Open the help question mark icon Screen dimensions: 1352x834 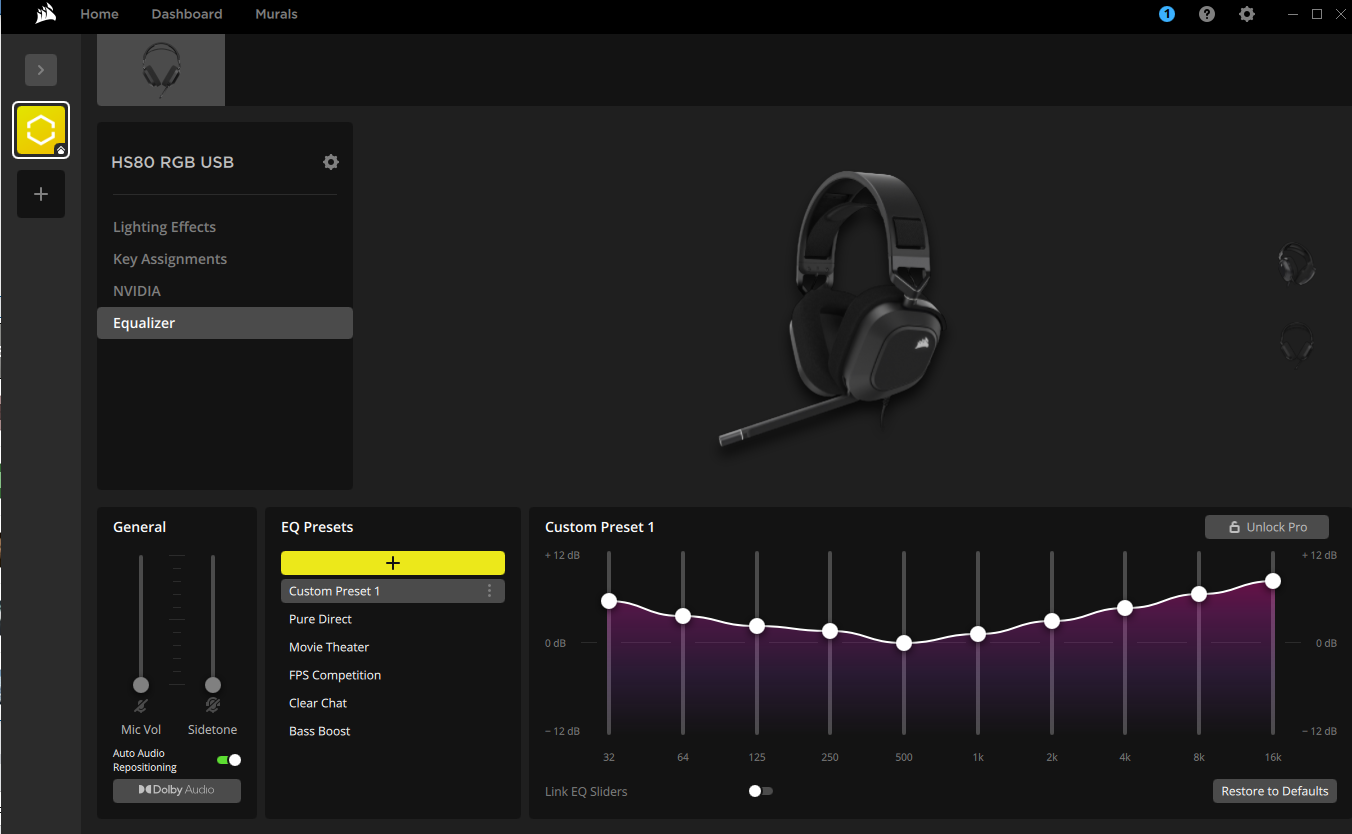tap(1207, 14)
